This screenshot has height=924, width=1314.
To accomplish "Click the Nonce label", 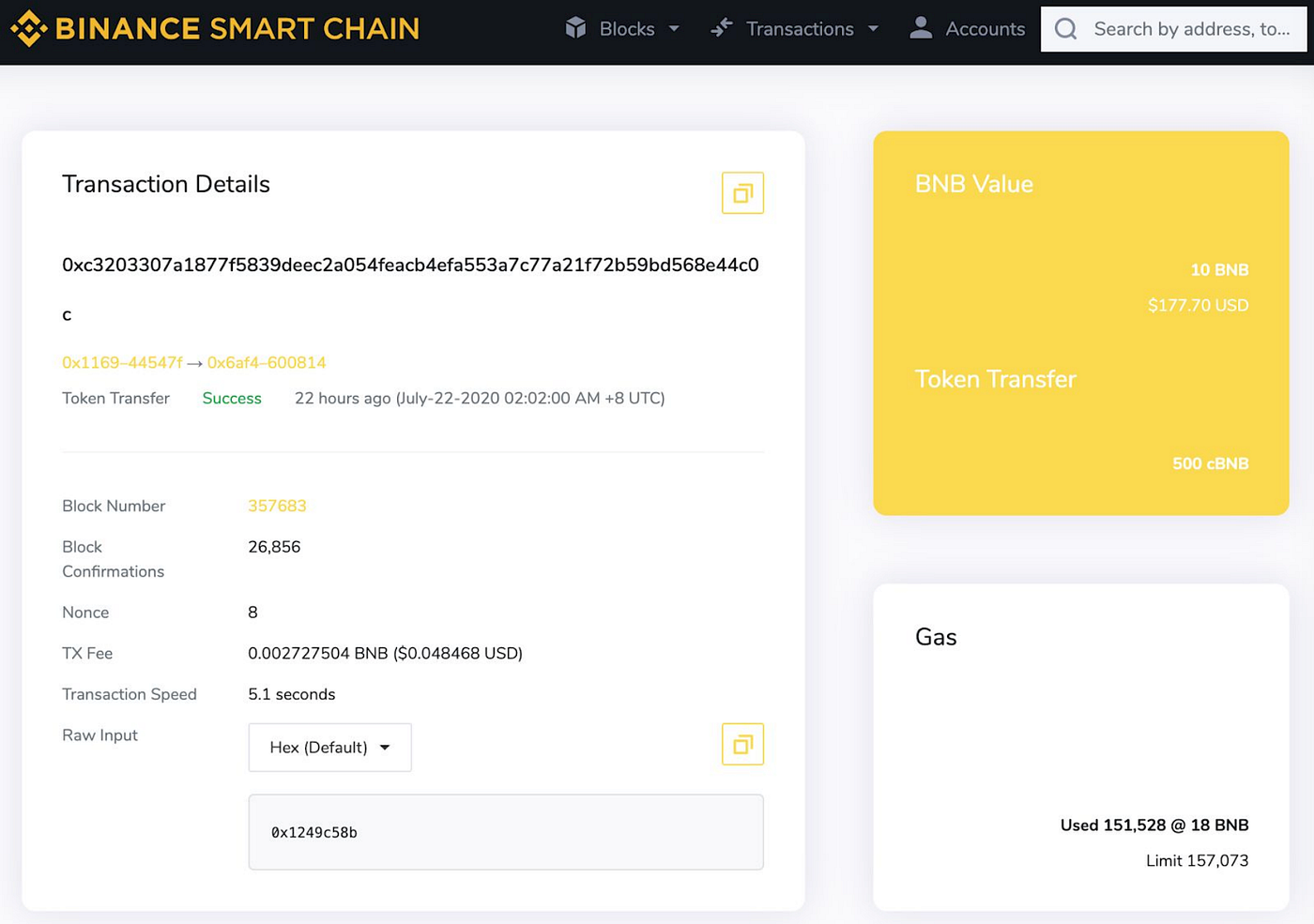I will (x=85, y=613).
